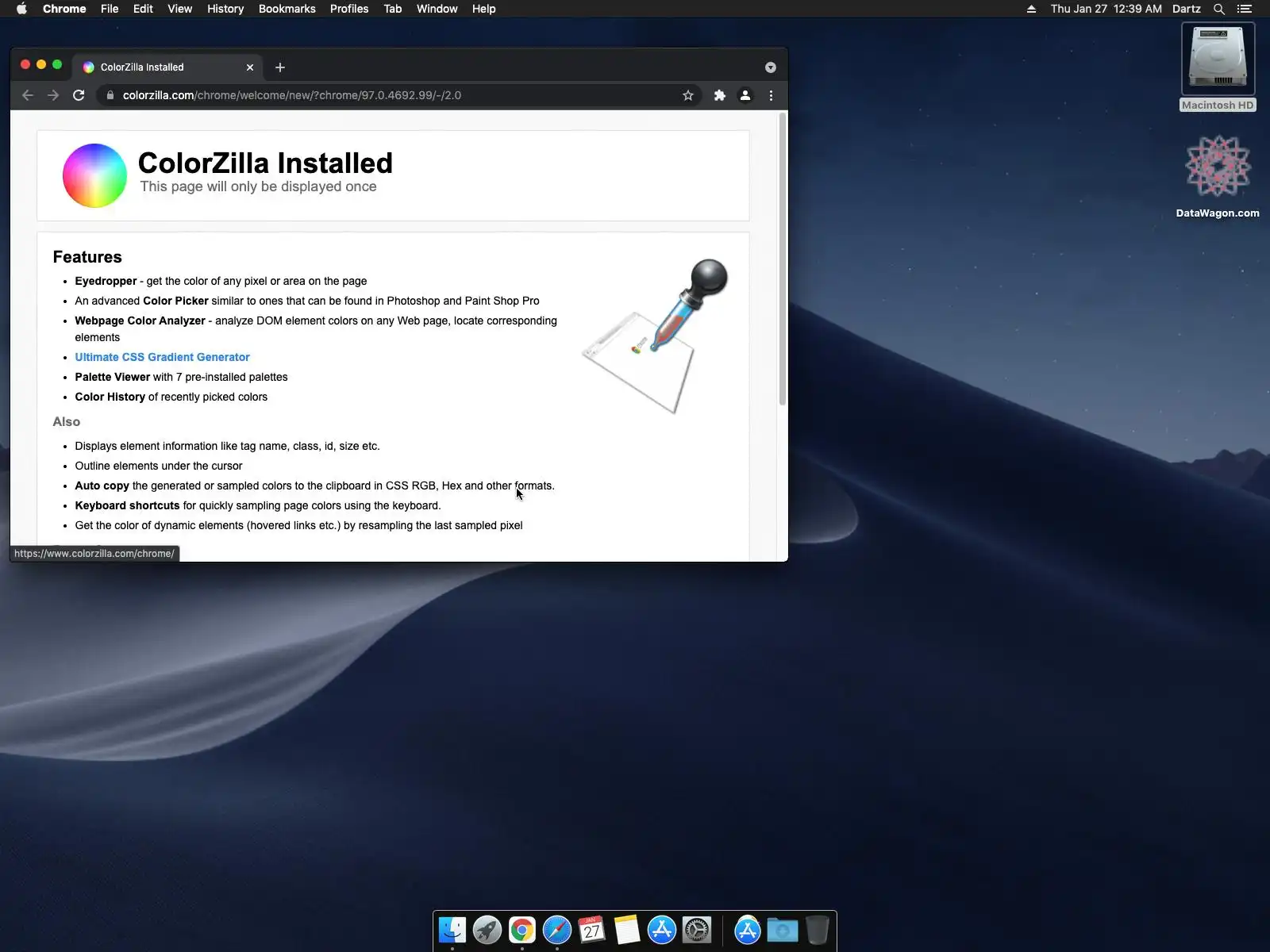Select the Macintosh HD desktop icon
The image size is (1270, 952).
click(1218, 68)
